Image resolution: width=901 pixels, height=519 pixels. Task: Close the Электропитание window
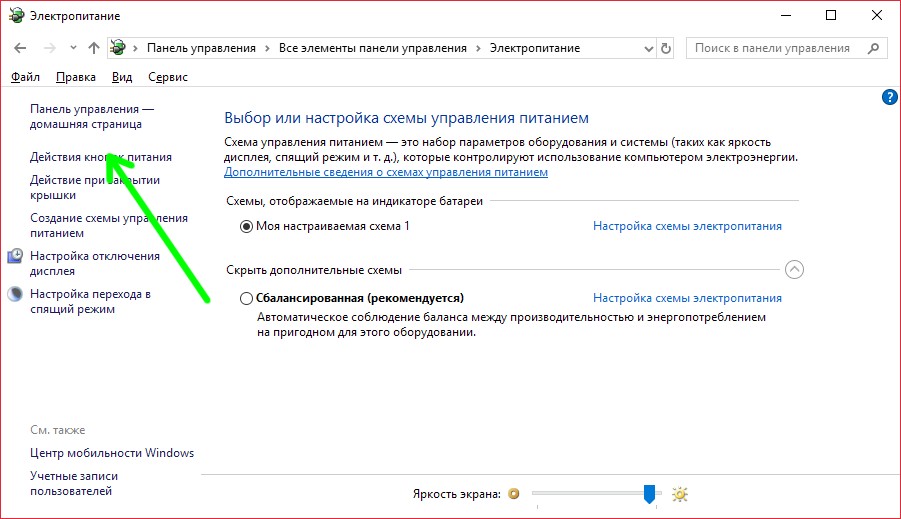(877, 16)
